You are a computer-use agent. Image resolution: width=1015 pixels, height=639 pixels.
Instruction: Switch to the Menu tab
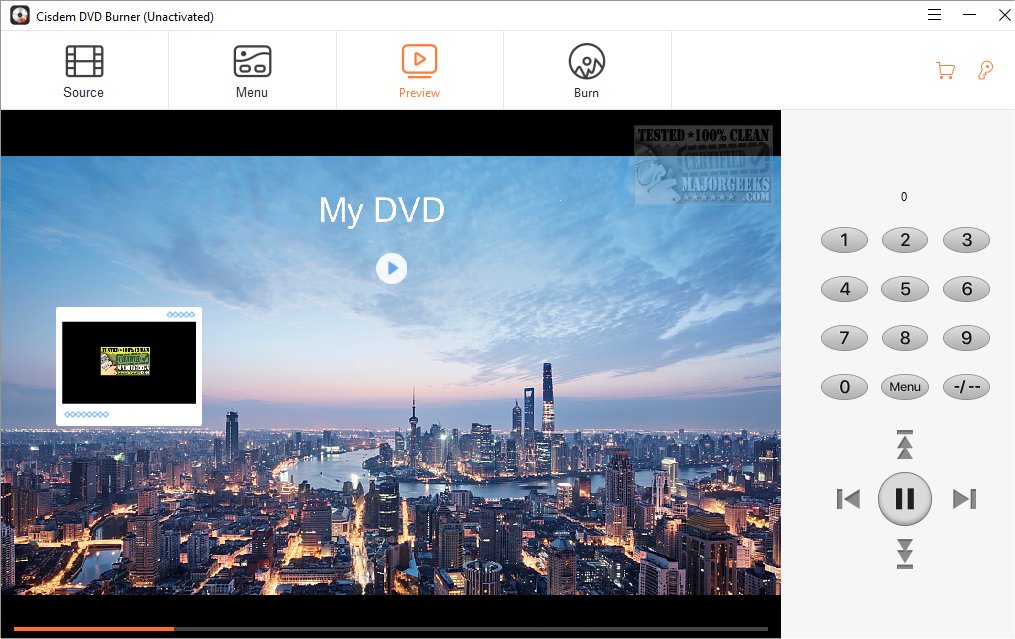pos(252,71)
